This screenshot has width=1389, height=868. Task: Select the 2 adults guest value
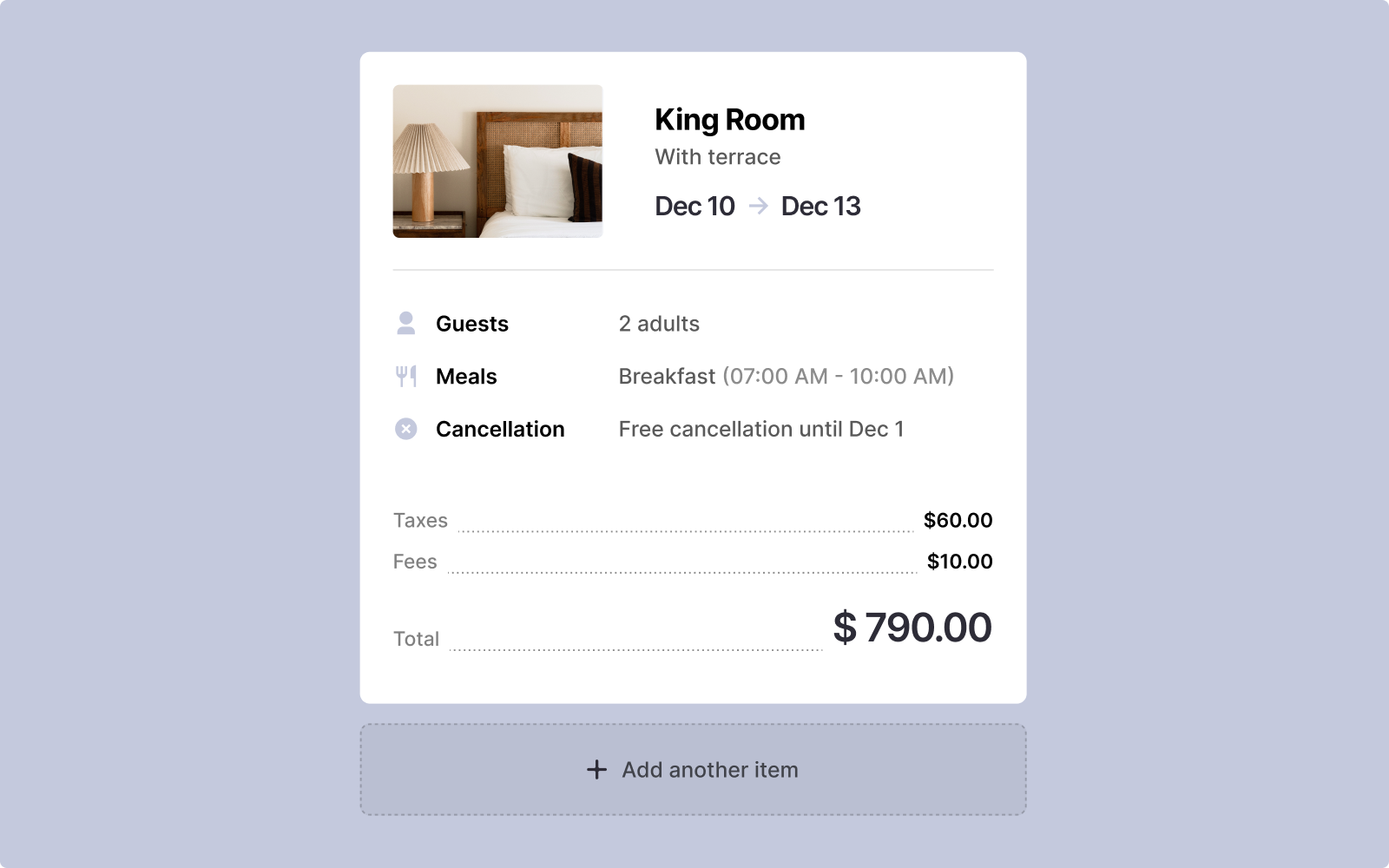coord(659,324)
